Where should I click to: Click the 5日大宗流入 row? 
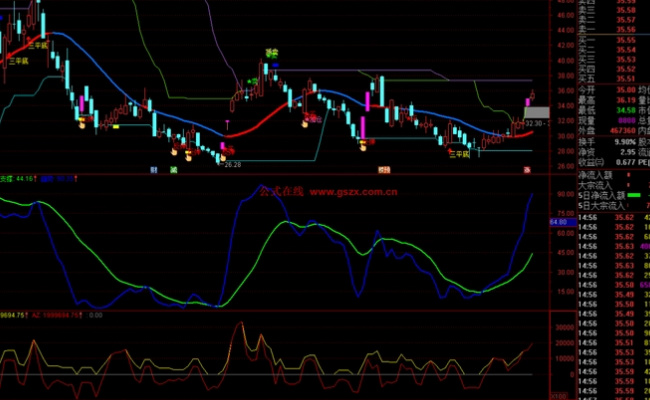(614, 205)
